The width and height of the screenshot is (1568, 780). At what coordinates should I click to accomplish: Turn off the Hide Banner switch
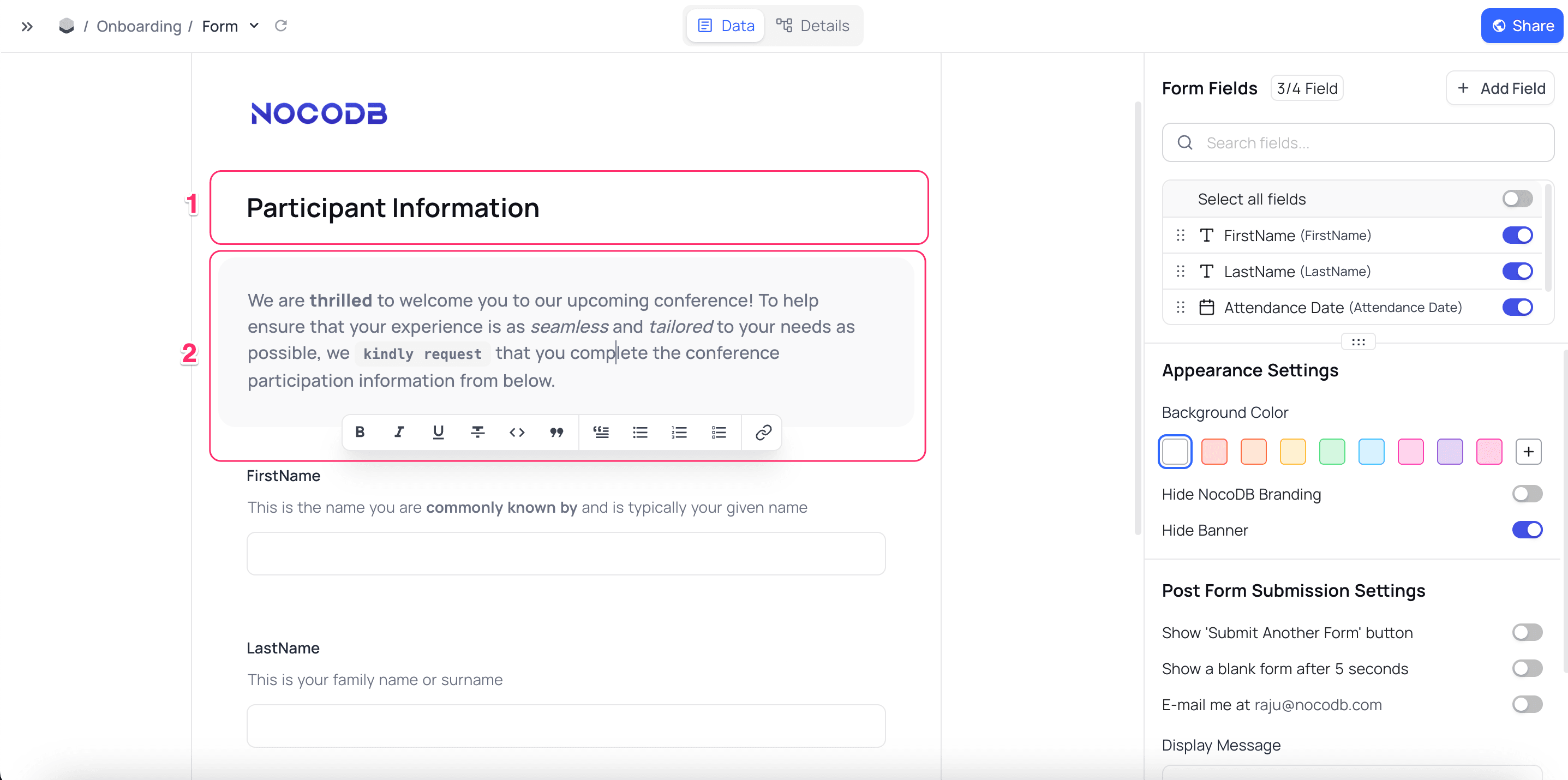[1527, 530]
